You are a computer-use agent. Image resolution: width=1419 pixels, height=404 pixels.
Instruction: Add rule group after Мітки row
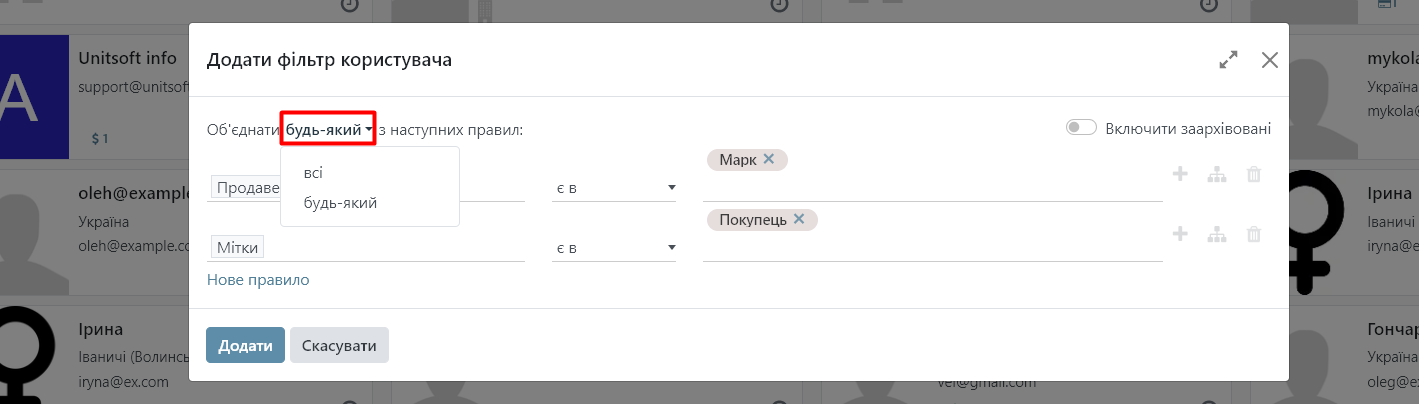(x=1217, y=235)
